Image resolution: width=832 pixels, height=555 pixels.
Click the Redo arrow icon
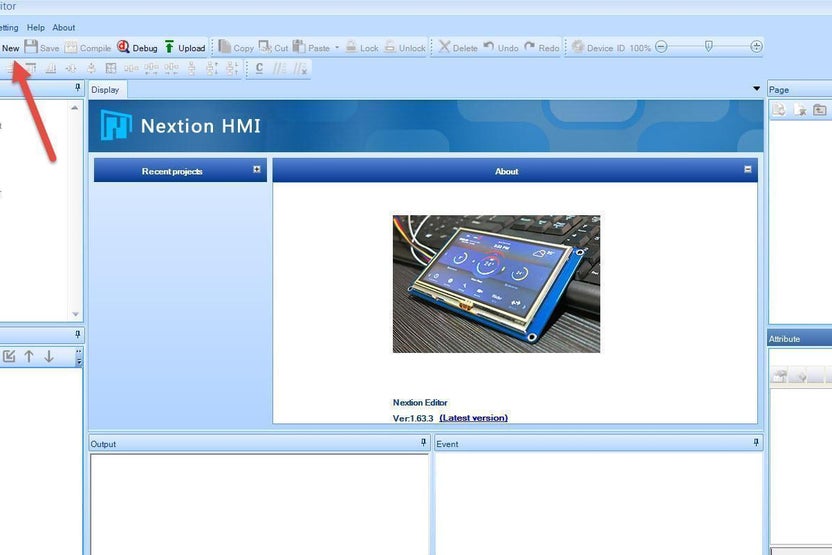[x=530, y=47]
